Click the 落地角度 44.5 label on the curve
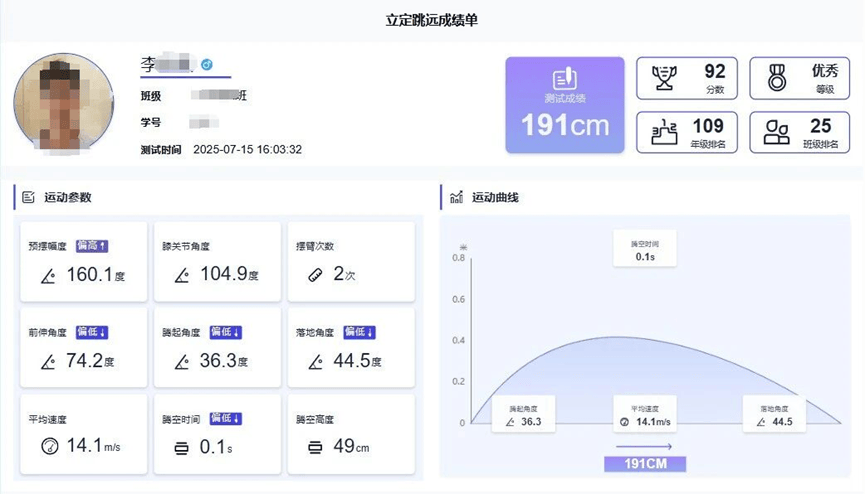The height and width of the screenshot is (494, 865). tap(775, 415)
